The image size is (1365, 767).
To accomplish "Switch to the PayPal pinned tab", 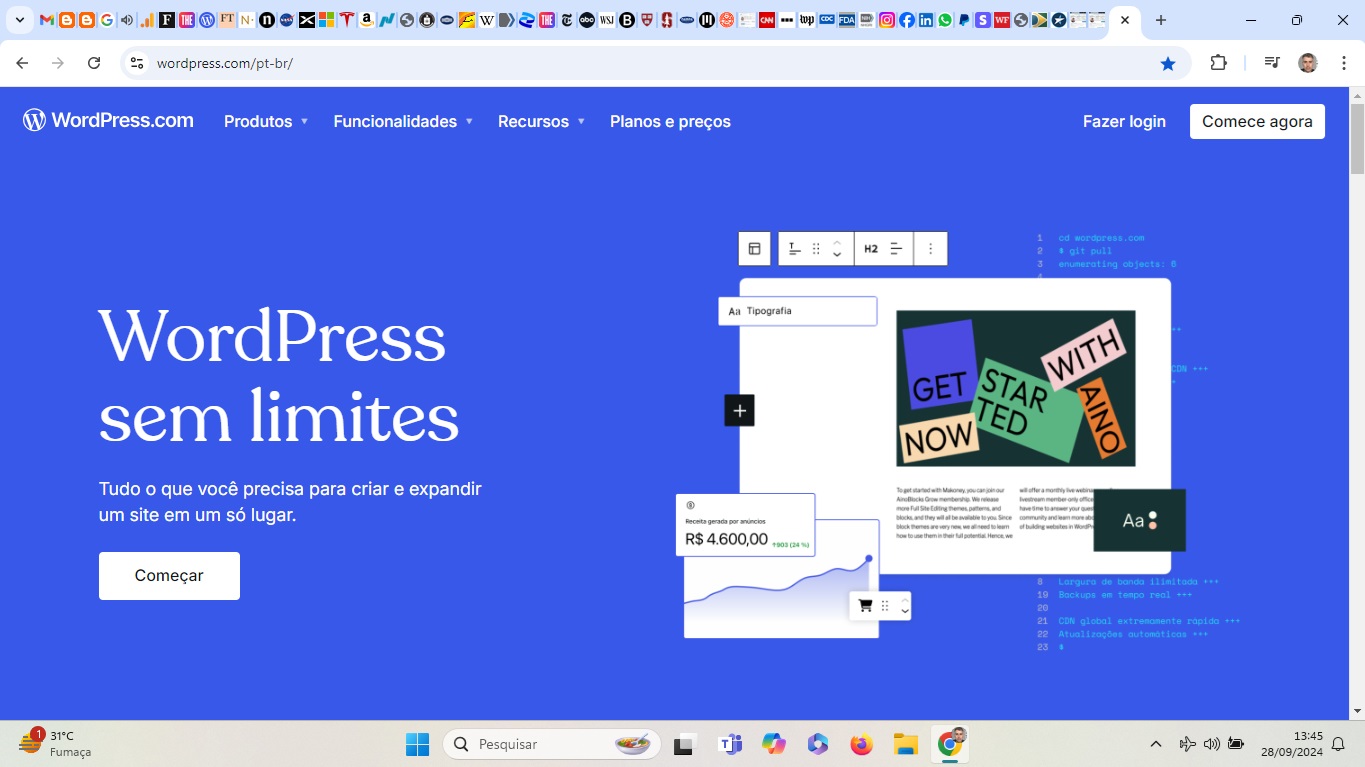I will [964, 20].
